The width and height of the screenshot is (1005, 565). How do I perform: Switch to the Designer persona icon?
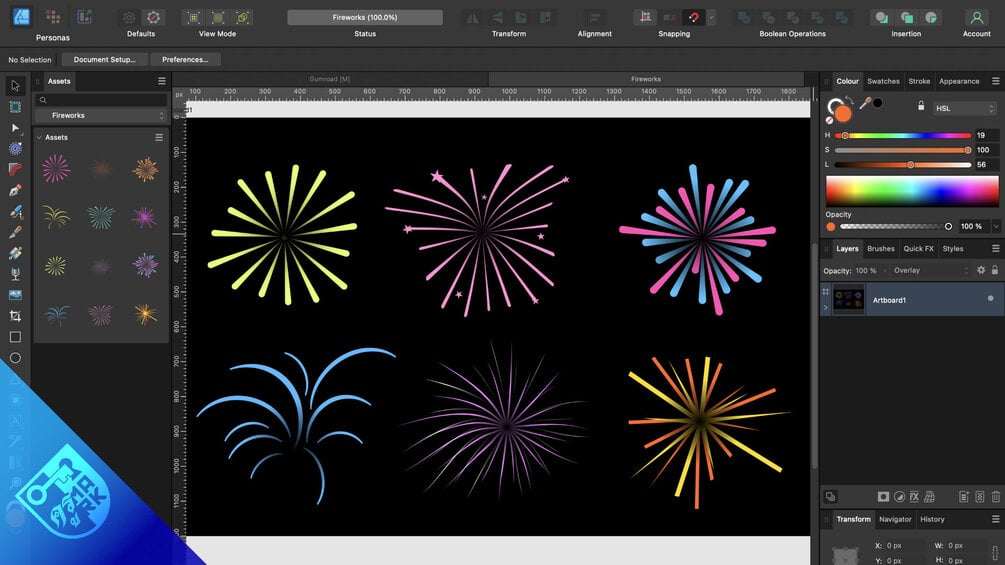[21, 17]
